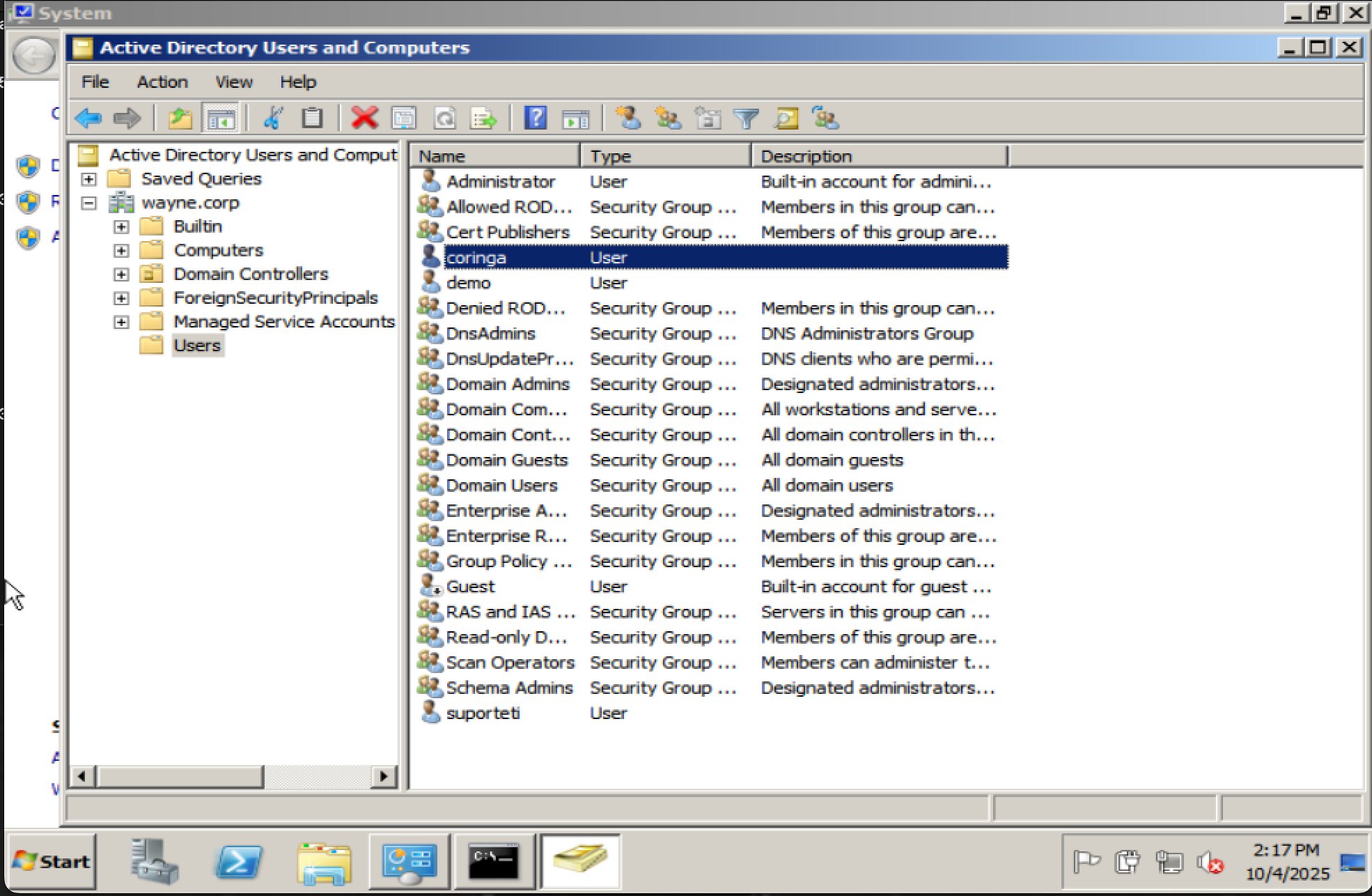The width and height of the screenshot is (1372, 896).
Task: Select the Administrator user row
Action: [x=712, y=182]
